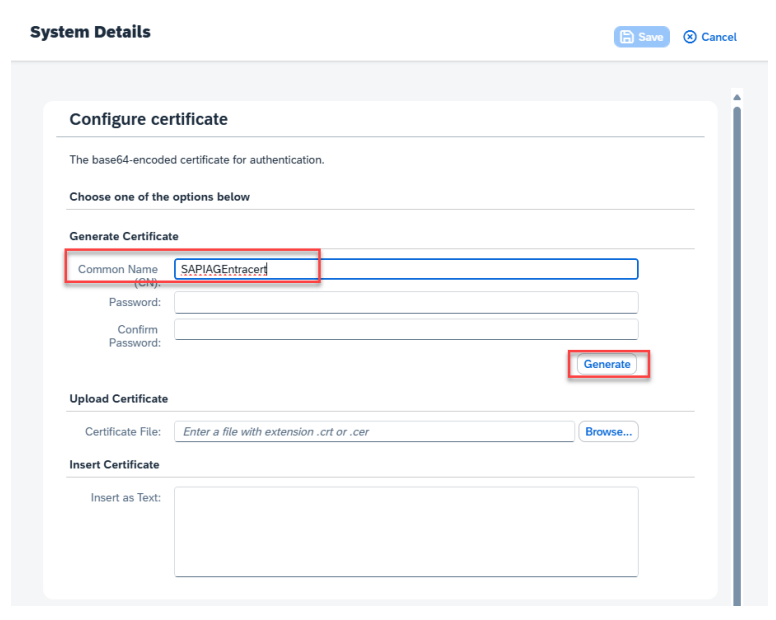Save the system details
The height and width of the screenshot is (620, 776).
click(641, 37)
